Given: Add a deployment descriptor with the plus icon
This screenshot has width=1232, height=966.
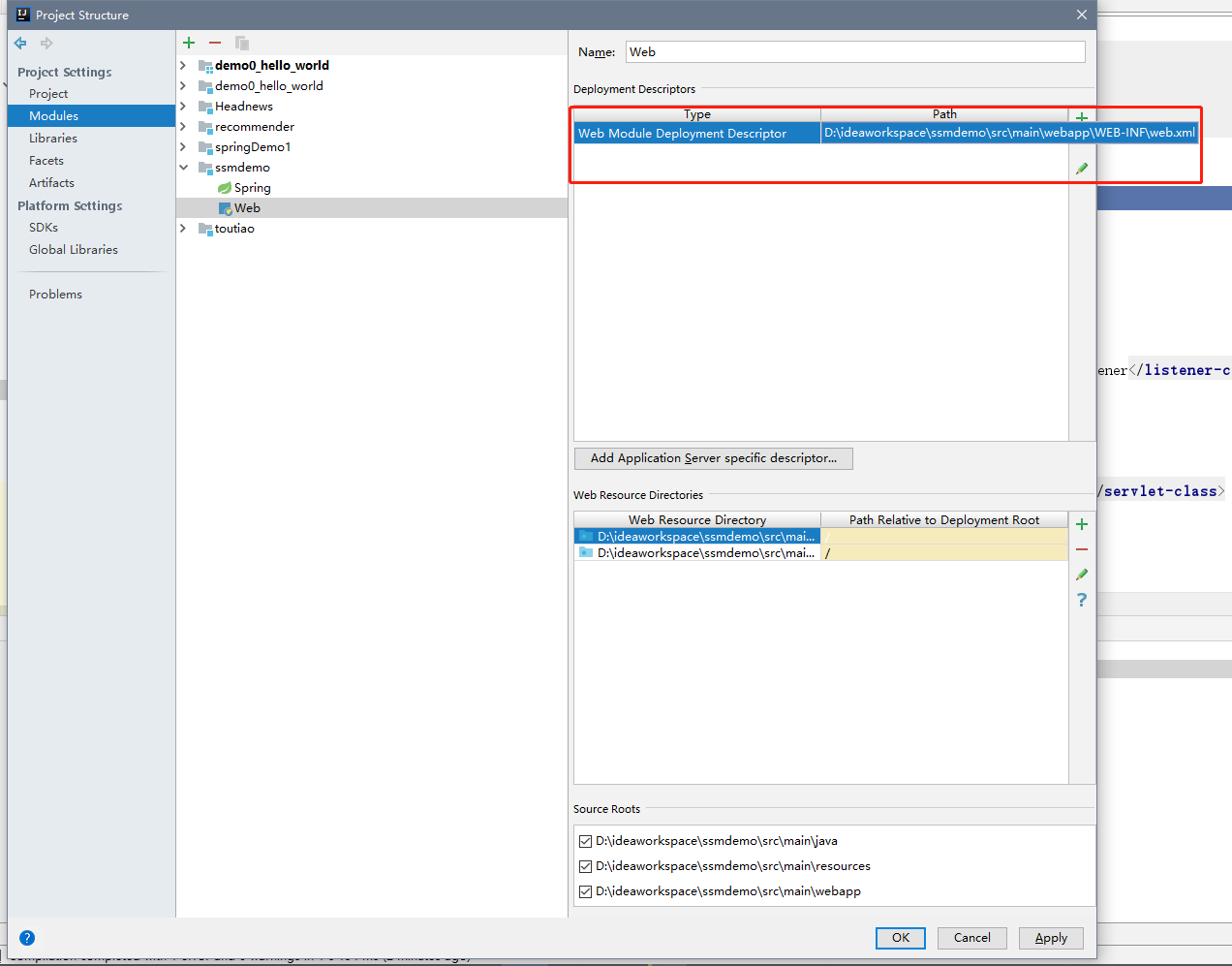Looking at the screenshot, I should click(x=1082, y=116).
